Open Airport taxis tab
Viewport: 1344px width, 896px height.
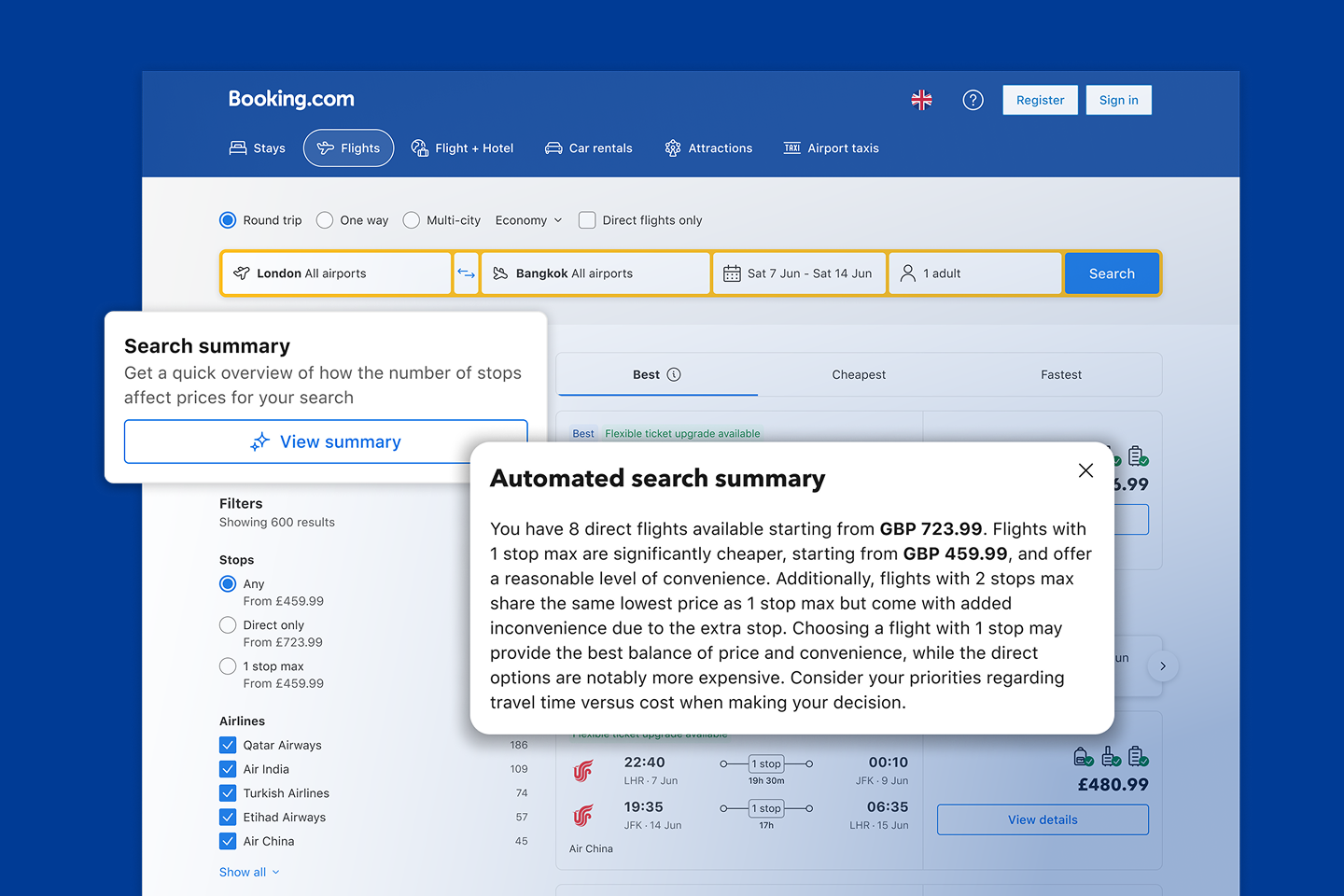pyautogui.click(x=831, y=148)
